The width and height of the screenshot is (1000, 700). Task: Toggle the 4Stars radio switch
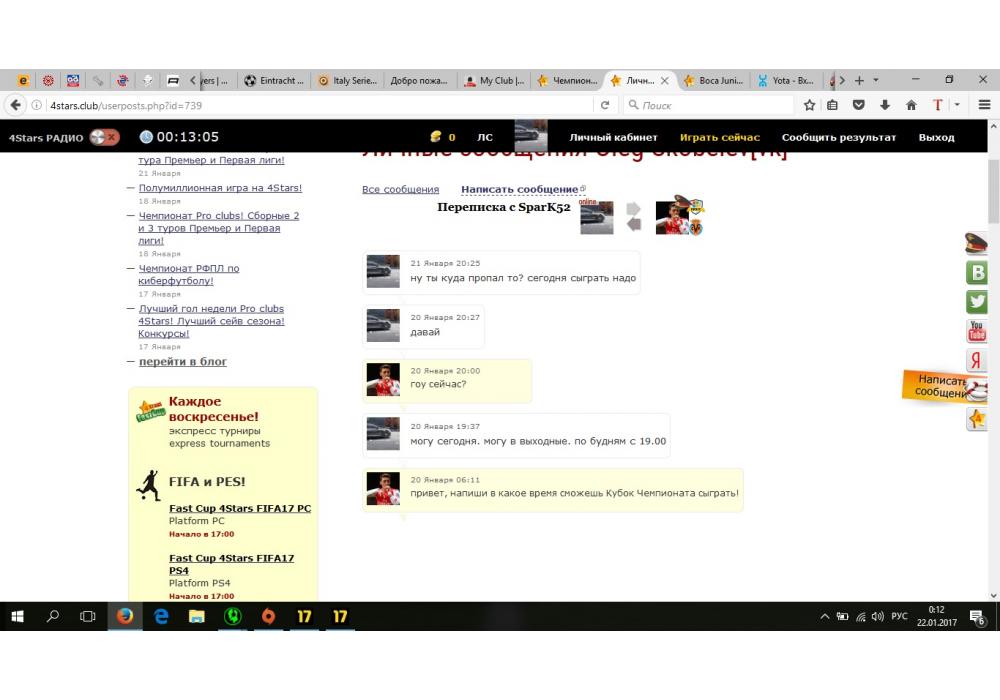tap(104, 137)
